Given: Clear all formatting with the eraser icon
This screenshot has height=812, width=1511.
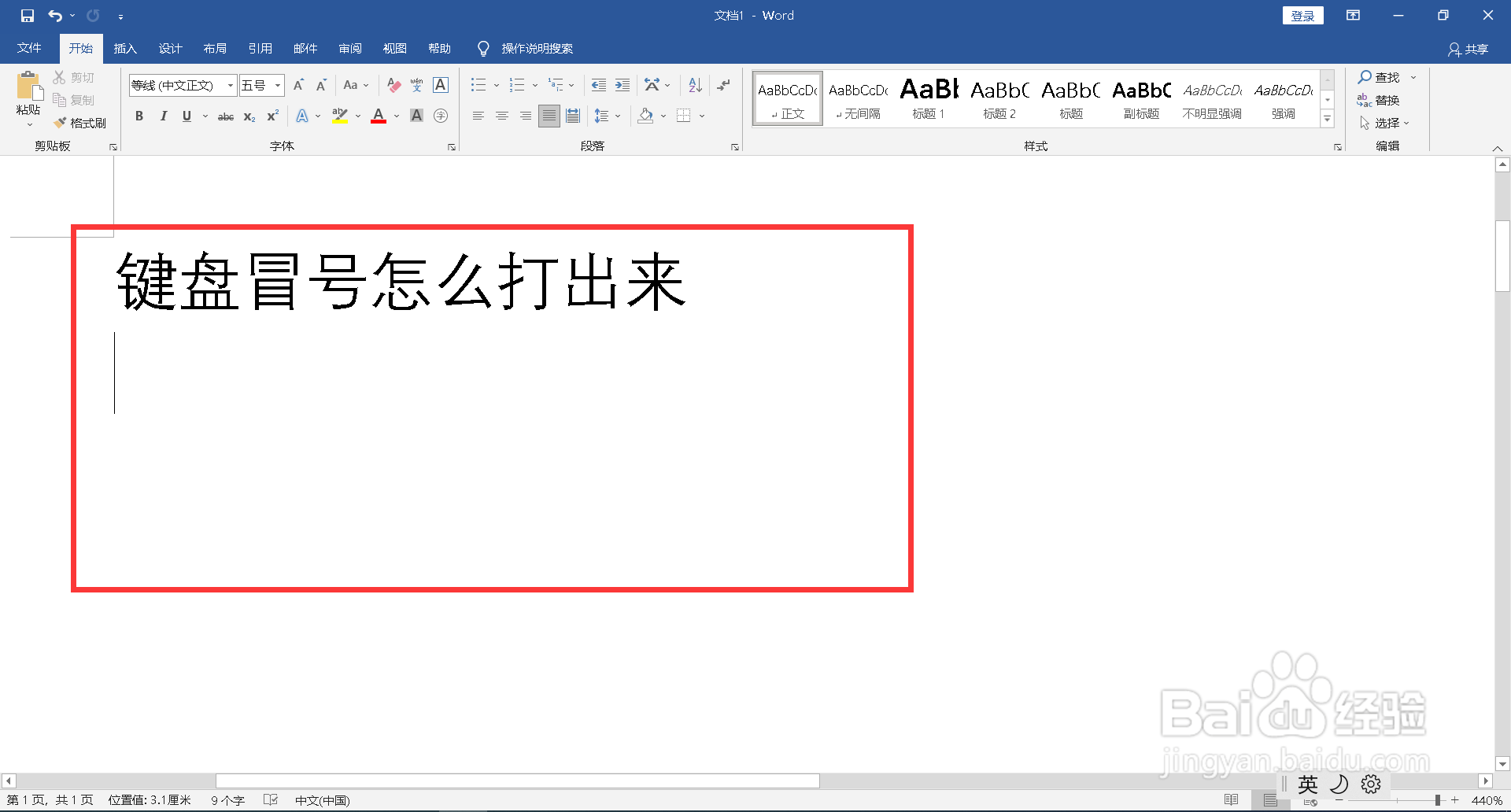Looking at the screenshot, I should [x=393, y=85].
